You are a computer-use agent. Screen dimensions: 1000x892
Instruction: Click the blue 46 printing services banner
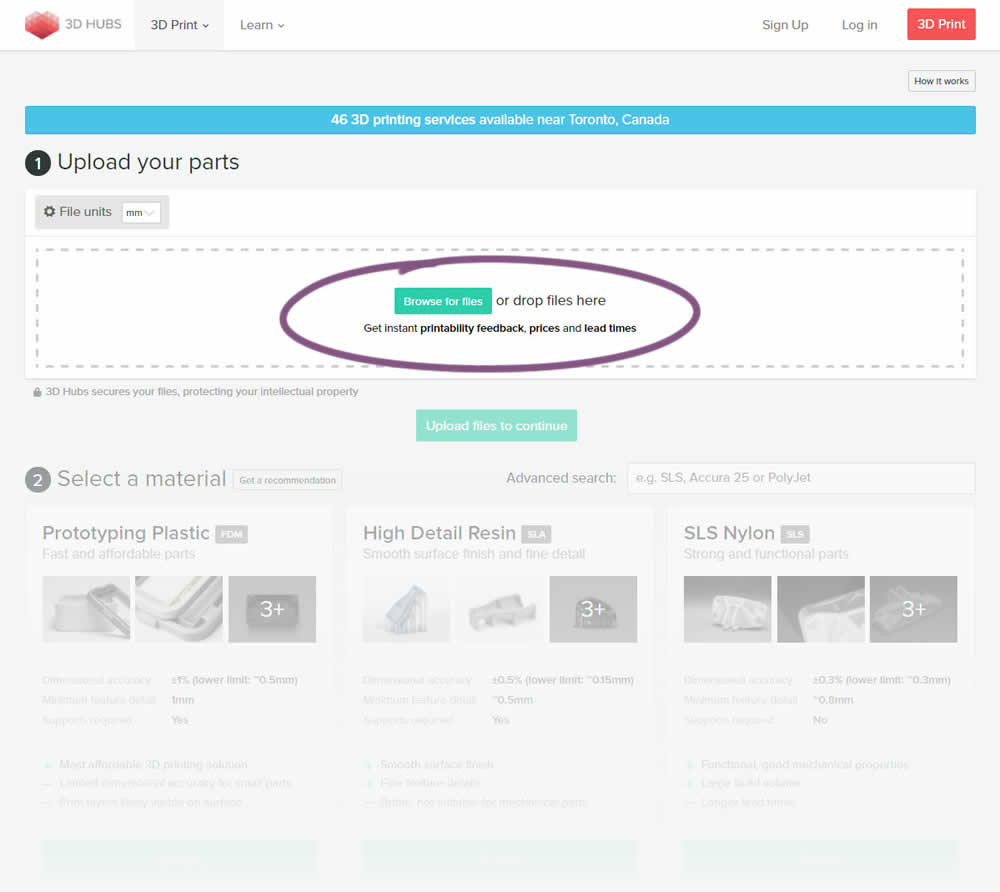(500, 120)
